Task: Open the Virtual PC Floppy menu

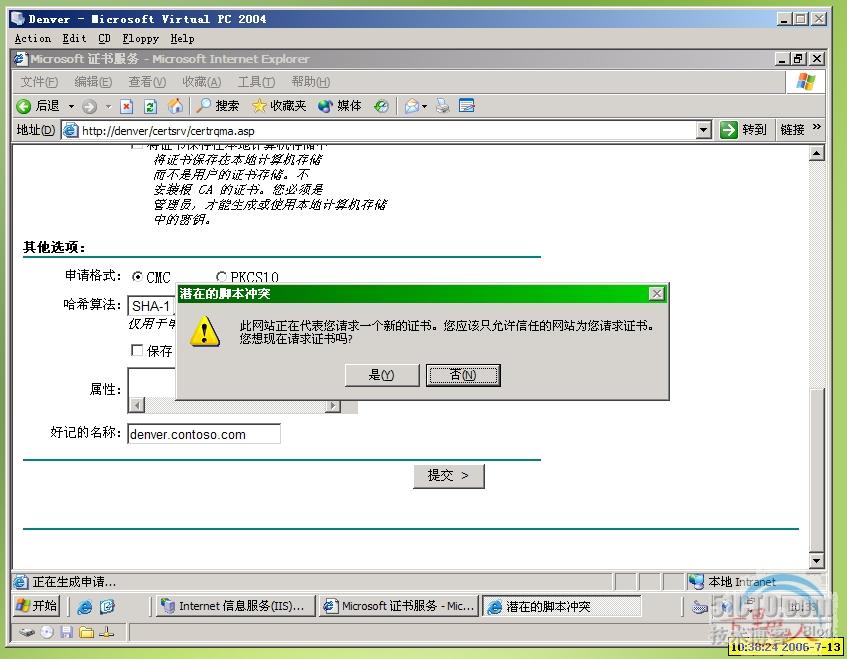Action: point(140,39)
